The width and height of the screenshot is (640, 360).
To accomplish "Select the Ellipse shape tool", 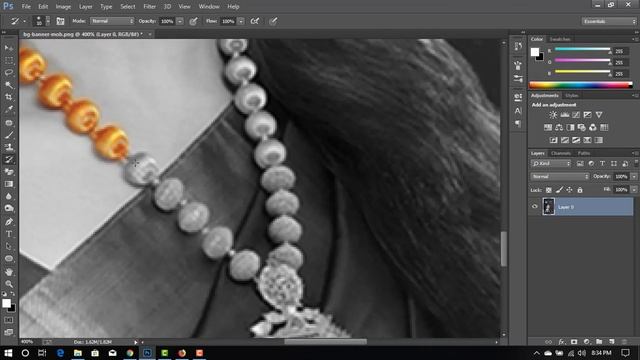I will coord(9,259).
